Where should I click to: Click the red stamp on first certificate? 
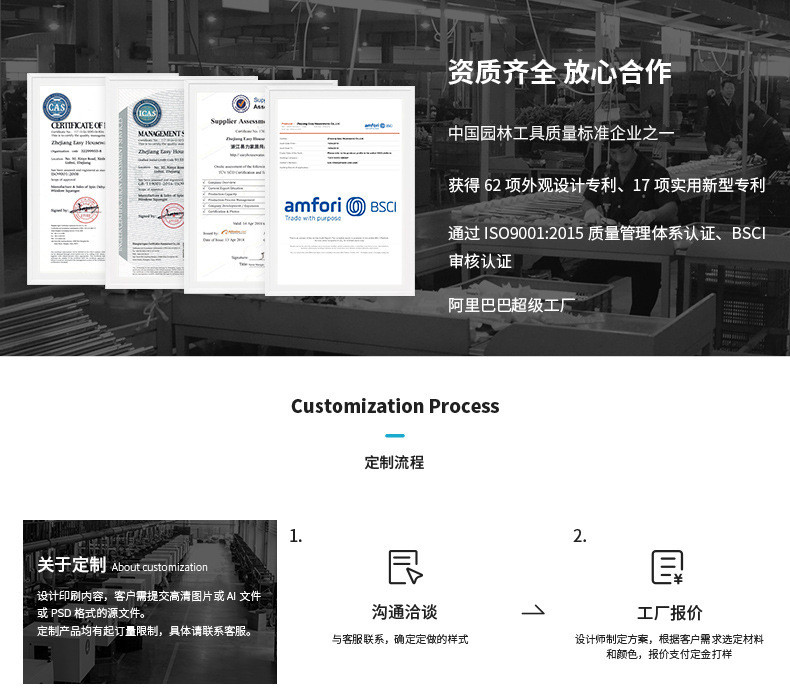(x=86, y=210)
